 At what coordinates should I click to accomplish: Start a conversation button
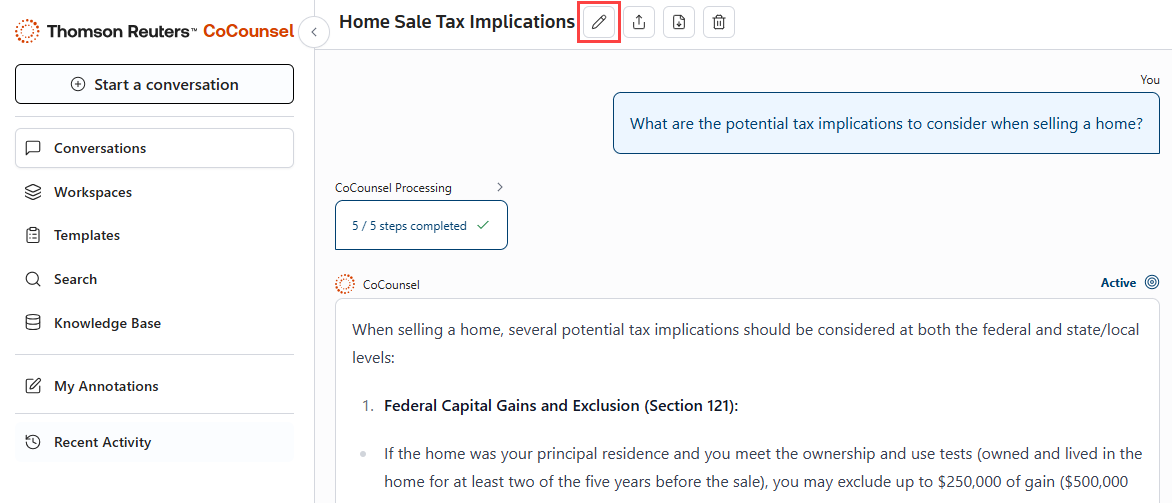tap(154, 84)
